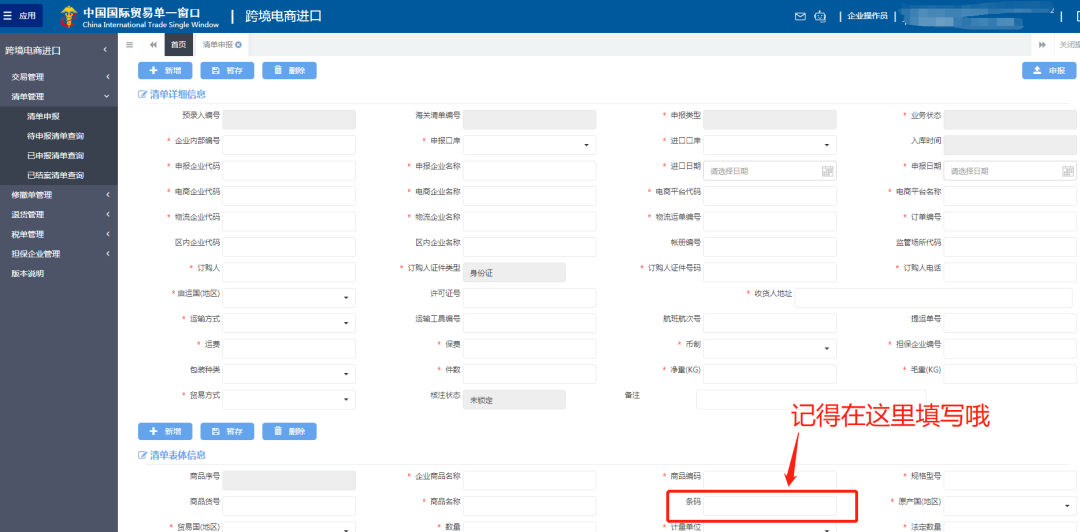Open the 申报口岸 dropdown

click(x=530, y=145)
